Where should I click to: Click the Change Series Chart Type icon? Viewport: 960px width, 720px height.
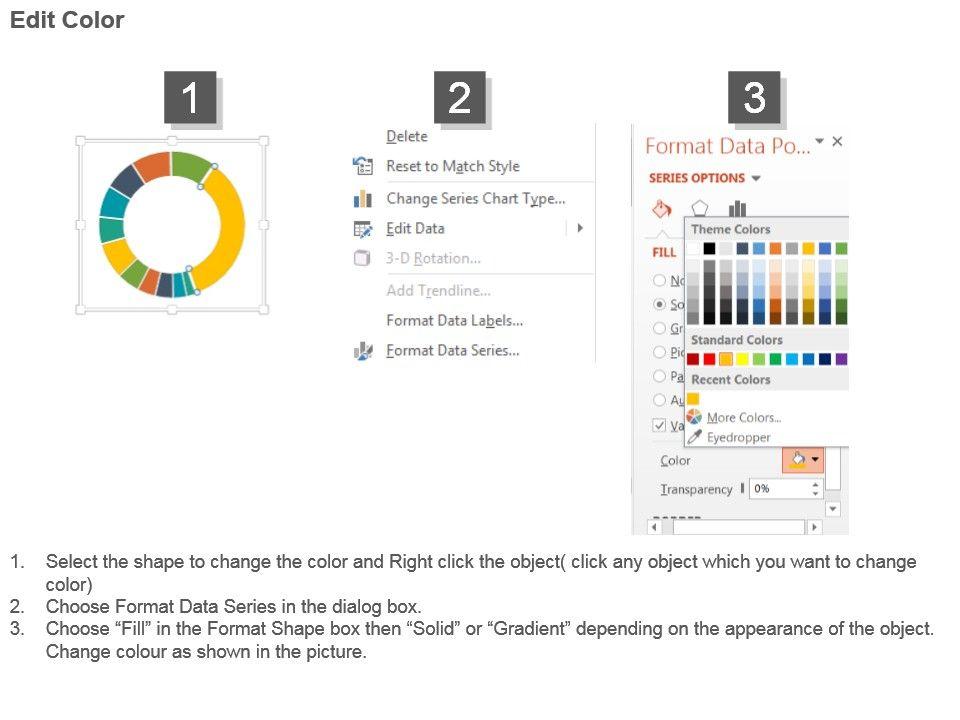363,199
